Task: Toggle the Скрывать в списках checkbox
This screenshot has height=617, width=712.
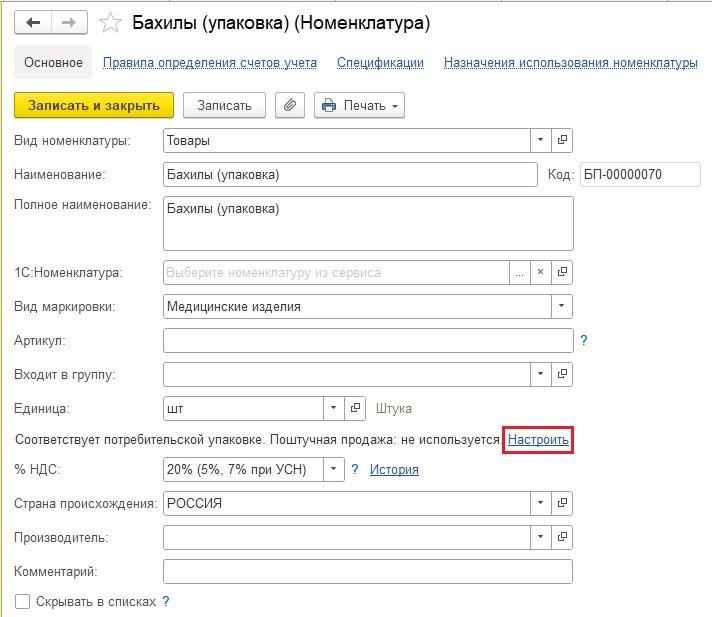Action: coord(22,601)
